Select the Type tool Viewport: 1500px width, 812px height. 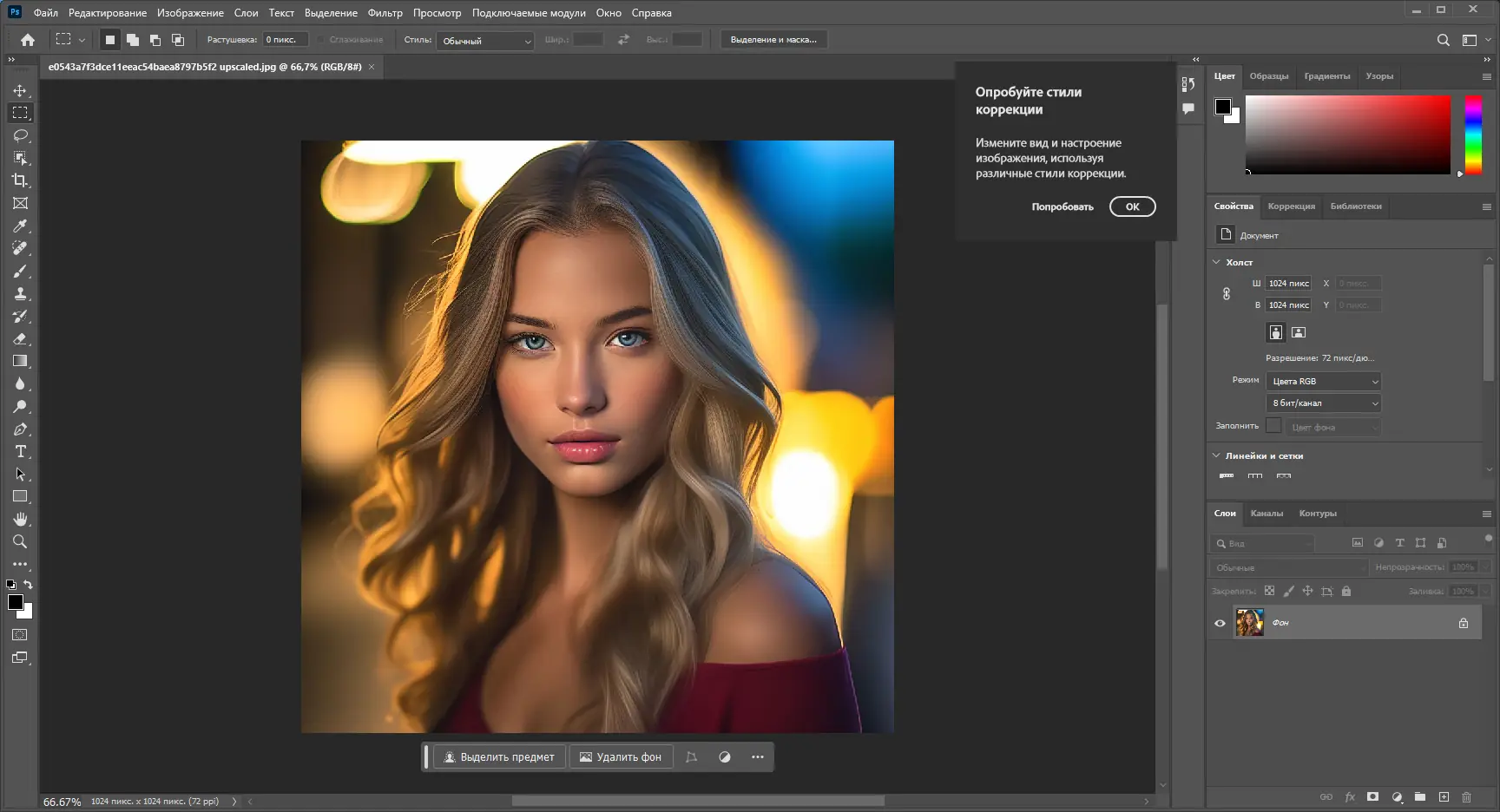click(x=21, y=451)
